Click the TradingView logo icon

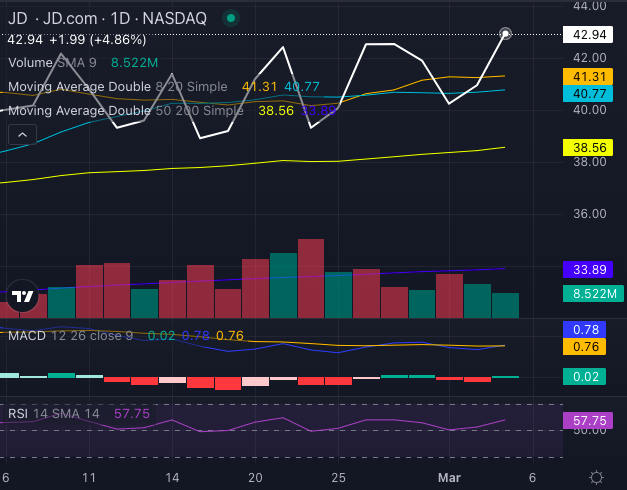(22, 297)
